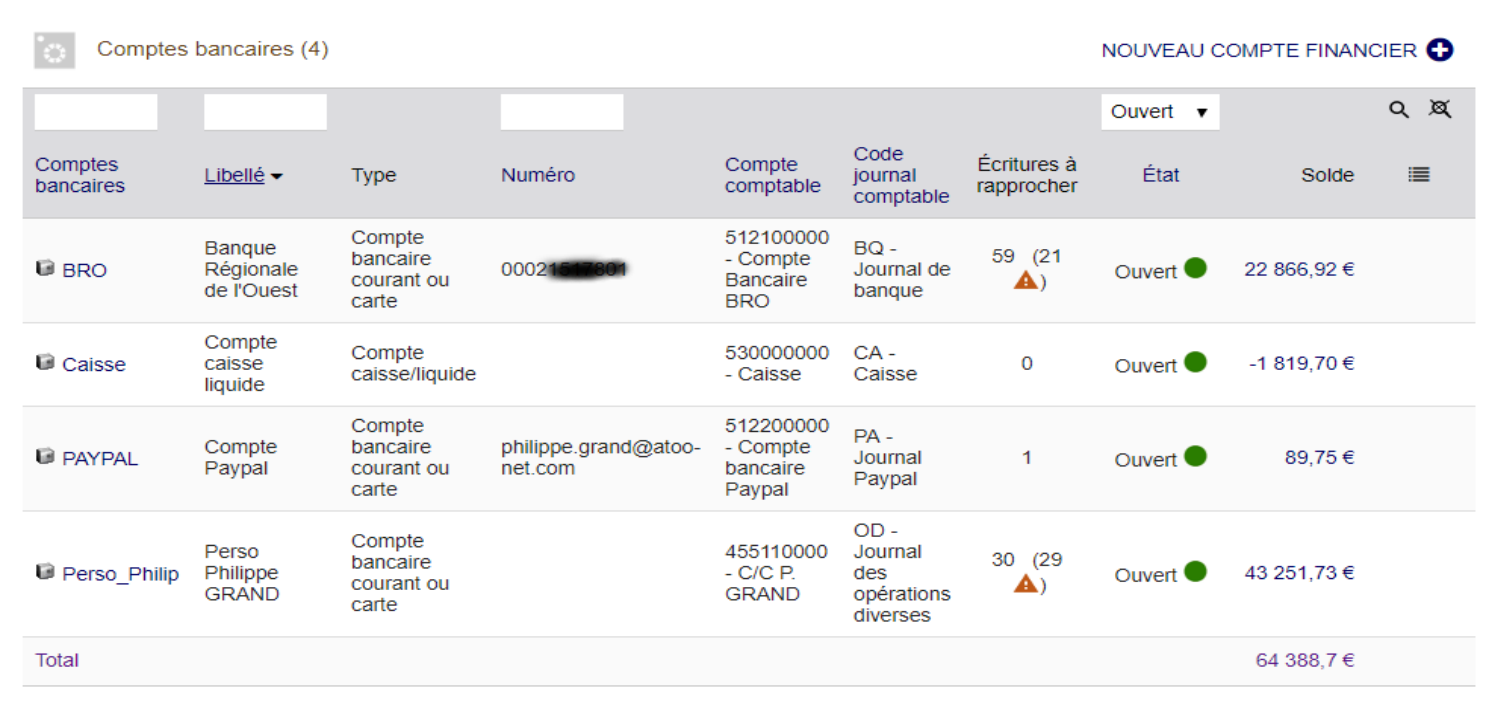
Task: Click the bank icon next to BRO
Action: click(x=44, y=268)
